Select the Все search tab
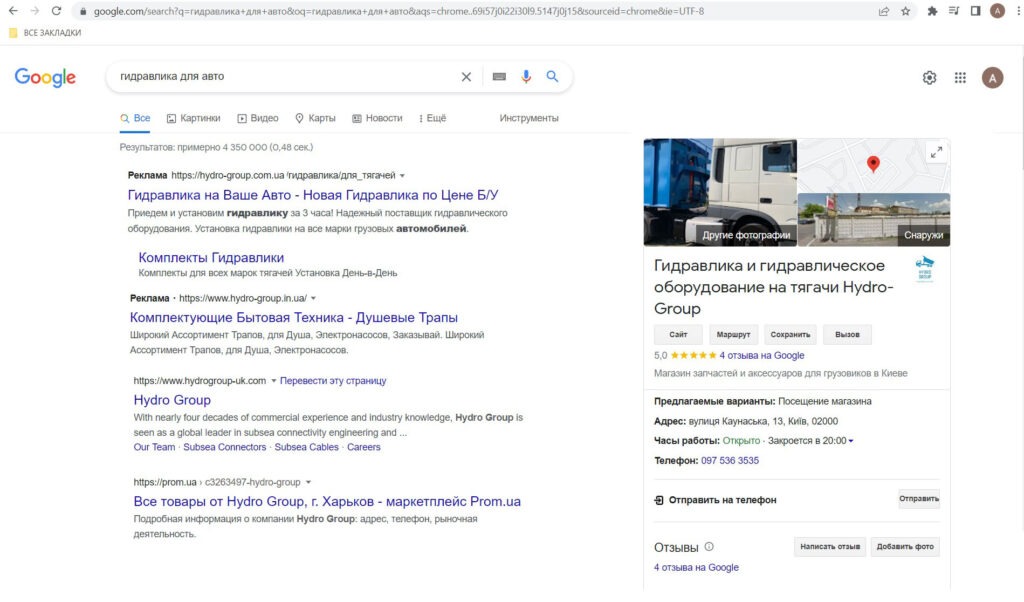 tap(135, 118)
